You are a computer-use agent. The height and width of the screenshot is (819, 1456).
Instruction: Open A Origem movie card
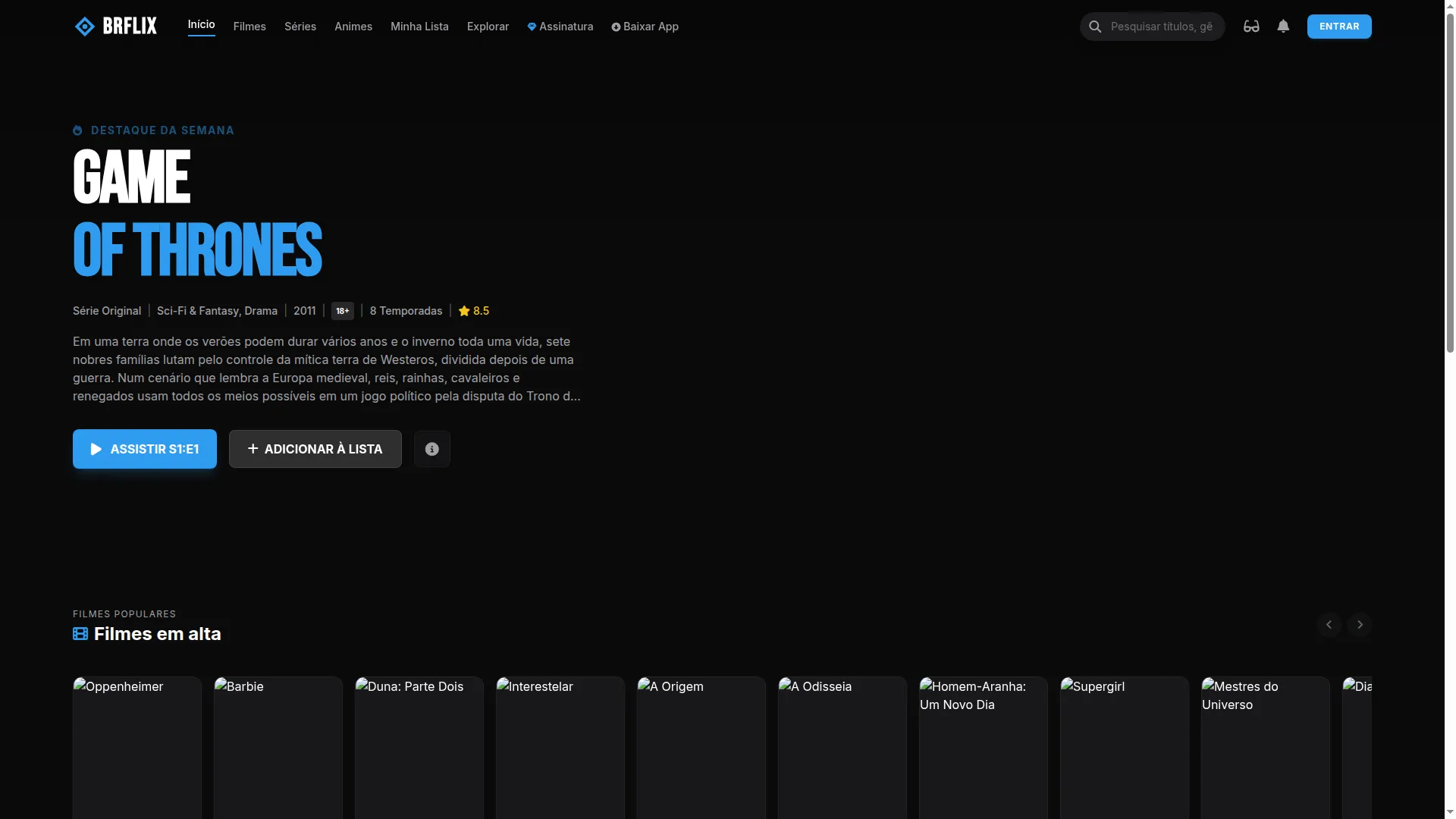pos(701,748)
